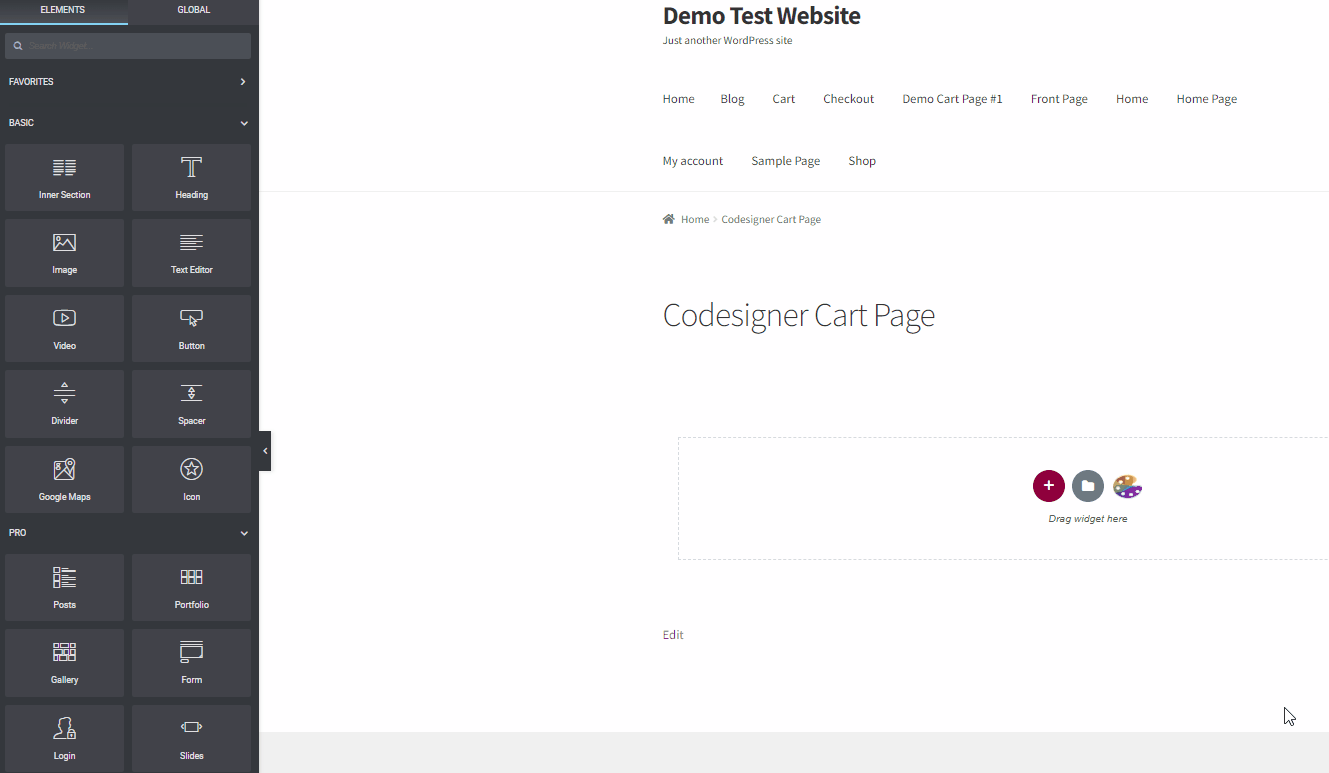This screenshot has height=773, width=1329.
Task: Select the Gallery widget
Action: point(64,663)
